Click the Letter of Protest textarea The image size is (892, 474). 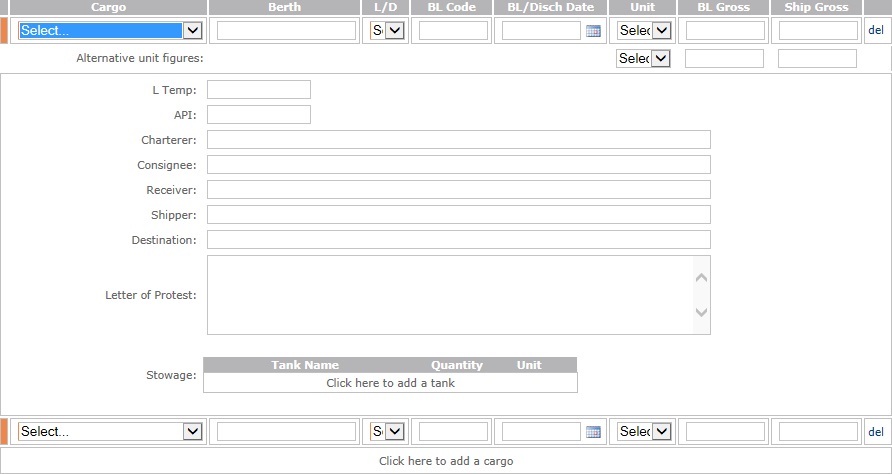tap(450, 295)
